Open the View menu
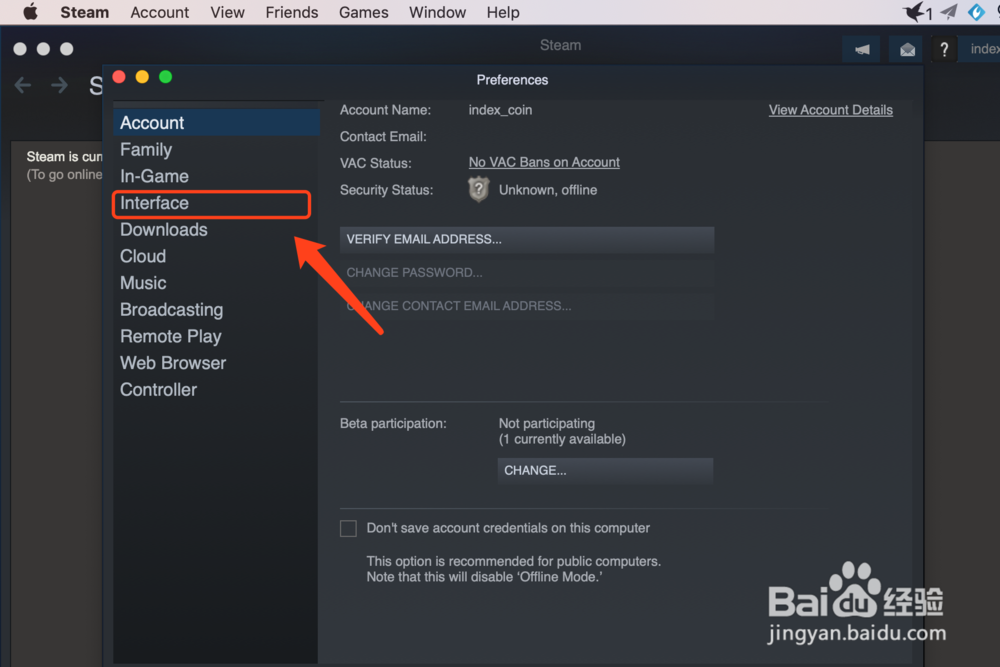 click(x=227, y=12)
